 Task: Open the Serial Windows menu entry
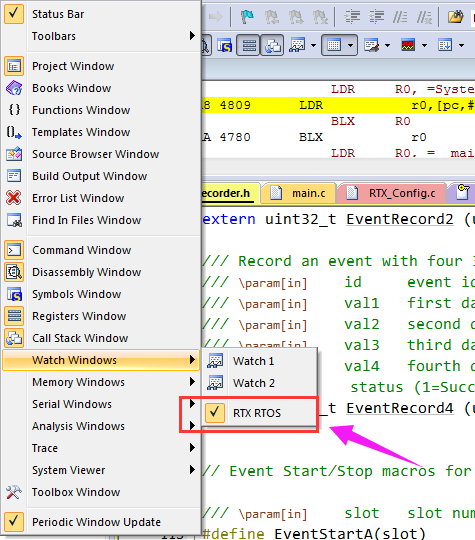pyautogui.click(x=101, y=404)
